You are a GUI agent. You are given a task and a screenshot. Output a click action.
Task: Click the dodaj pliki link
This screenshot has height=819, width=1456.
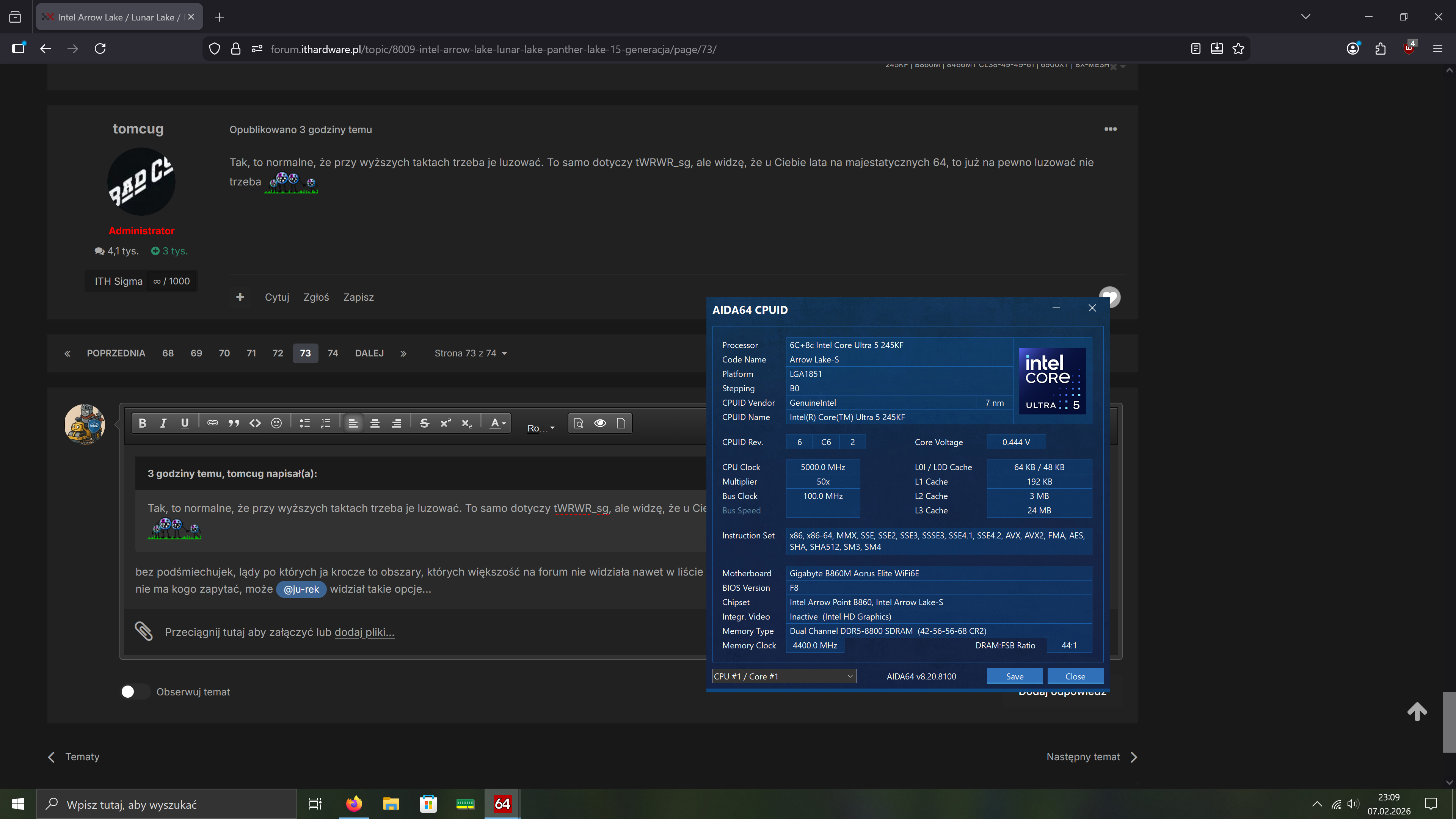tap(364, 632)
